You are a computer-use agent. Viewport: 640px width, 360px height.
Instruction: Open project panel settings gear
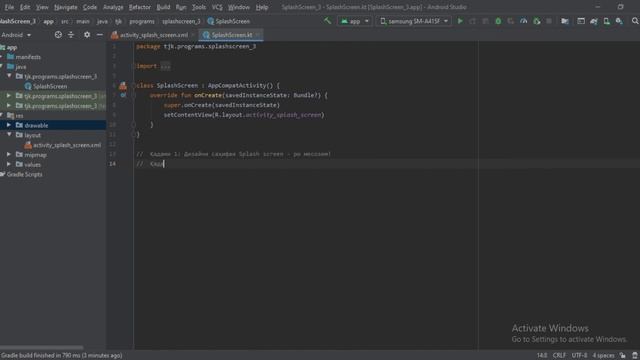(87, 35)
